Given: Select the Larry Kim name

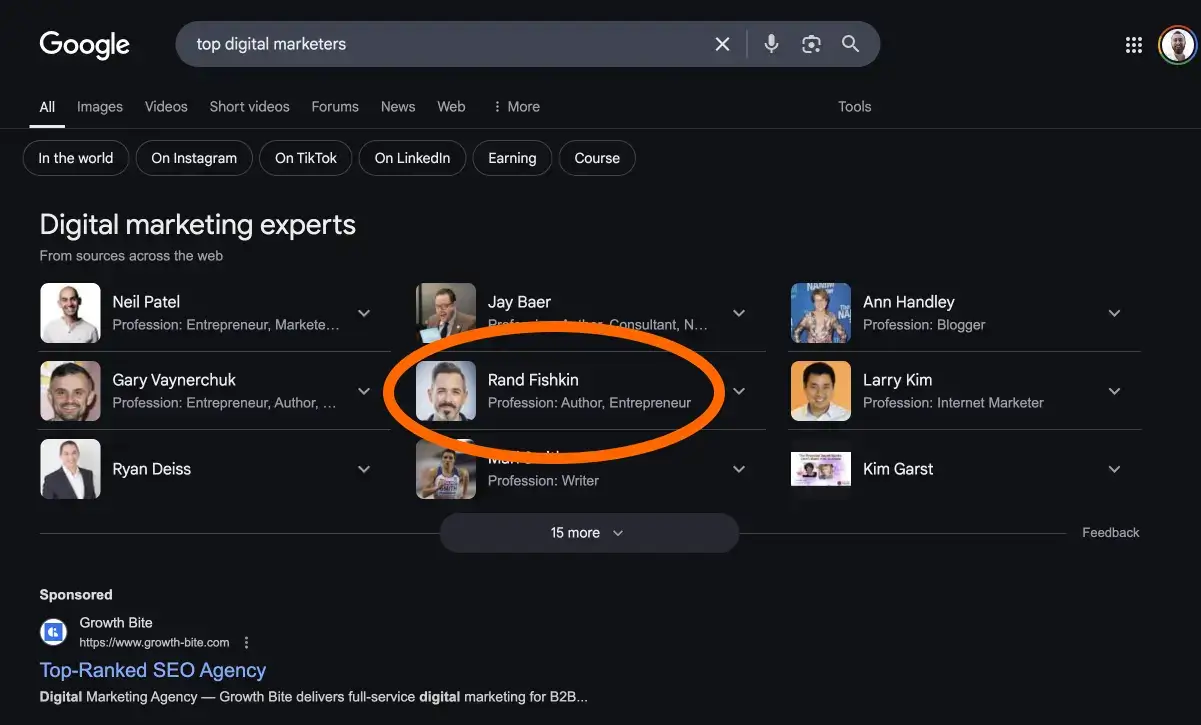Looking at the screenshot, I should pos(897,380).
